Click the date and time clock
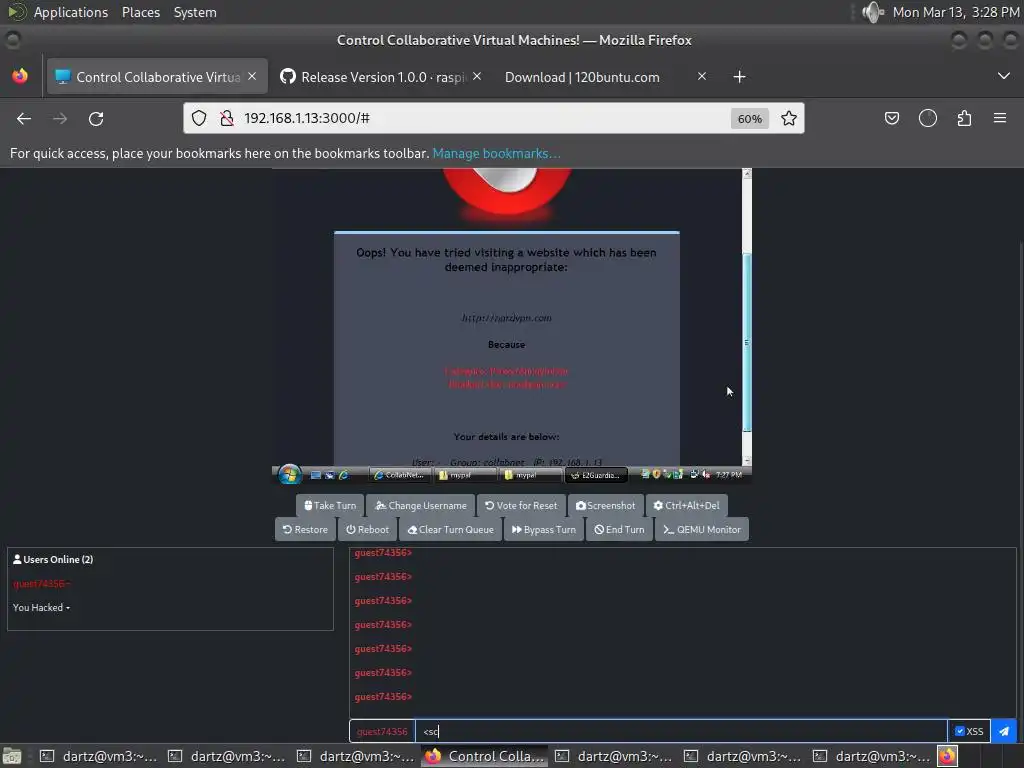The width and height of the screenshot is (1024, 768). 955,12
